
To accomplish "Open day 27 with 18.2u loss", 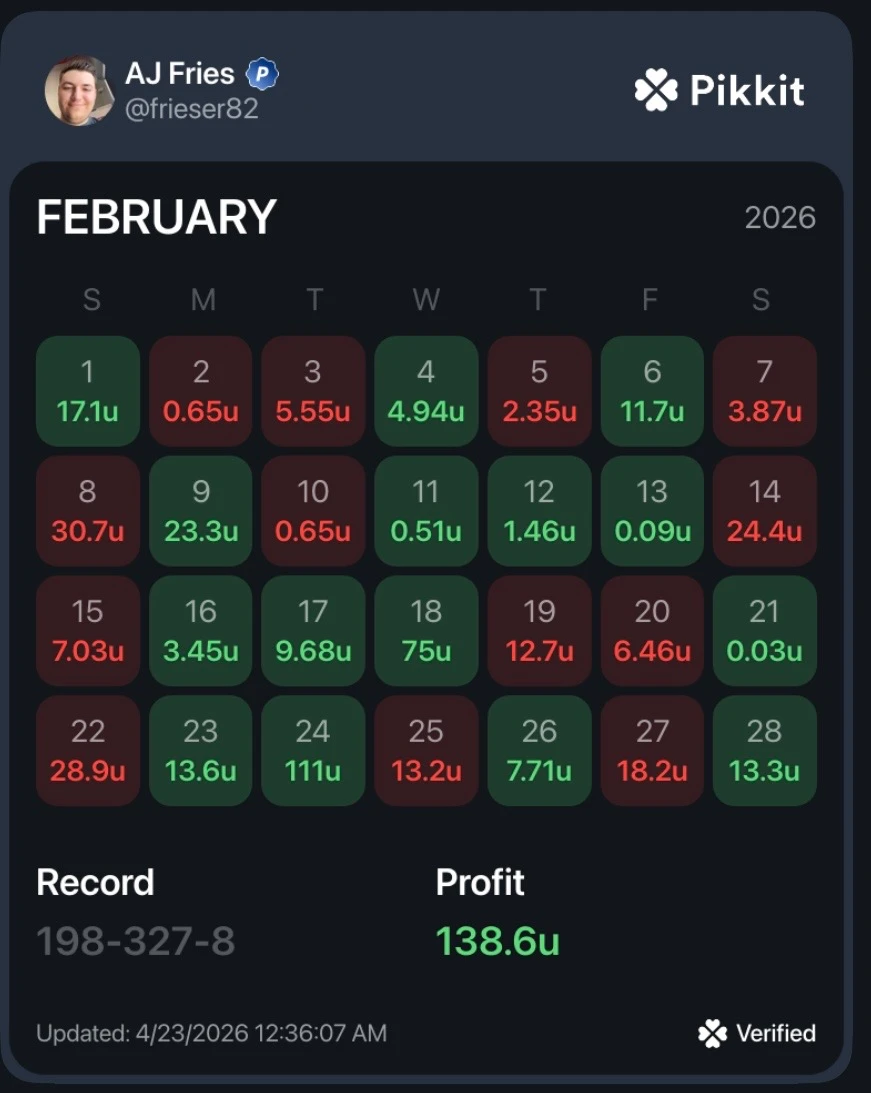I will (x=652, y=751).
